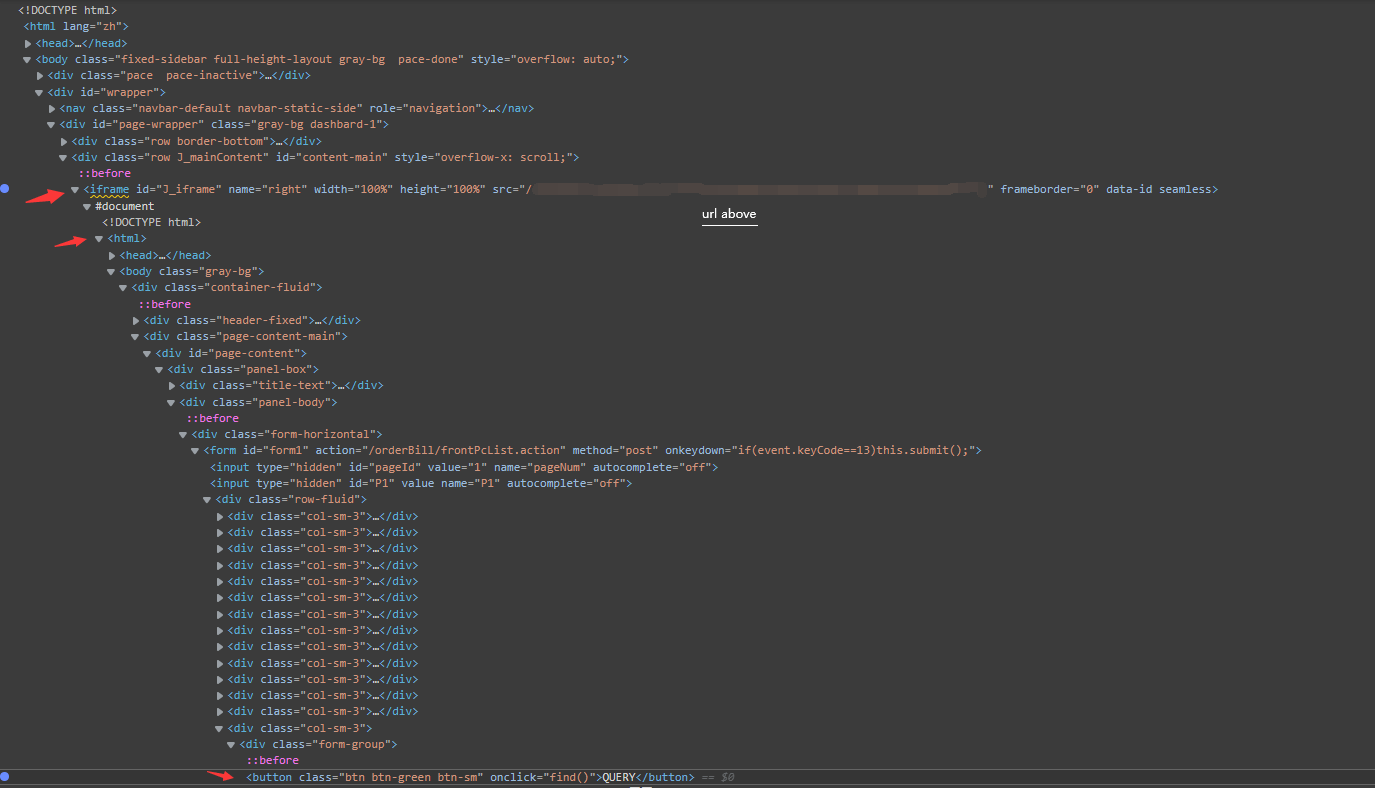Collapse the div id="page-wrapper" node
This screenshot has width=1375, height=788.
coord(52,124)
